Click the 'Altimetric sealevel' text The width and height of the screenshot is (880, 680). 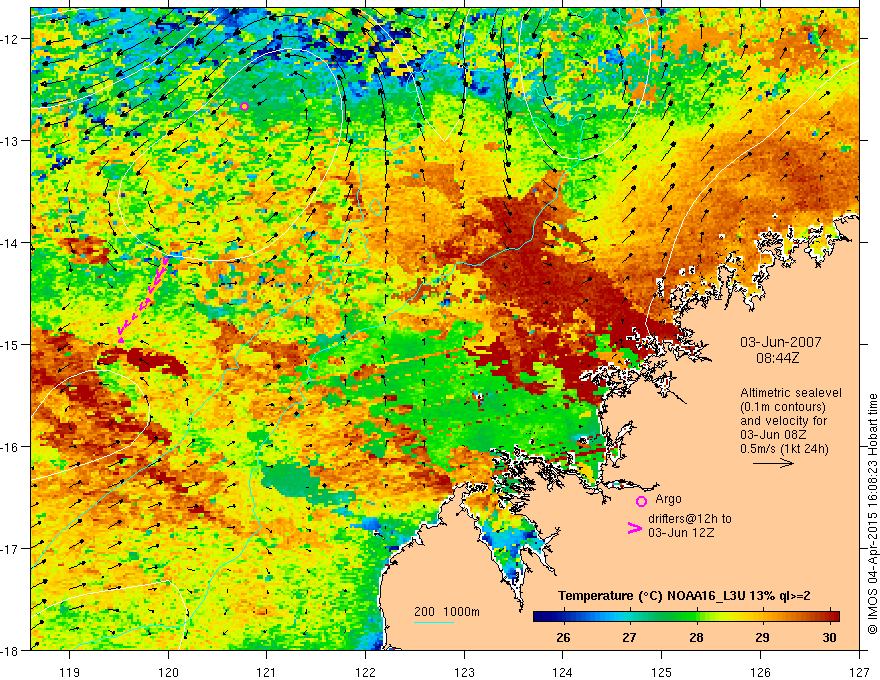[791, 393]
